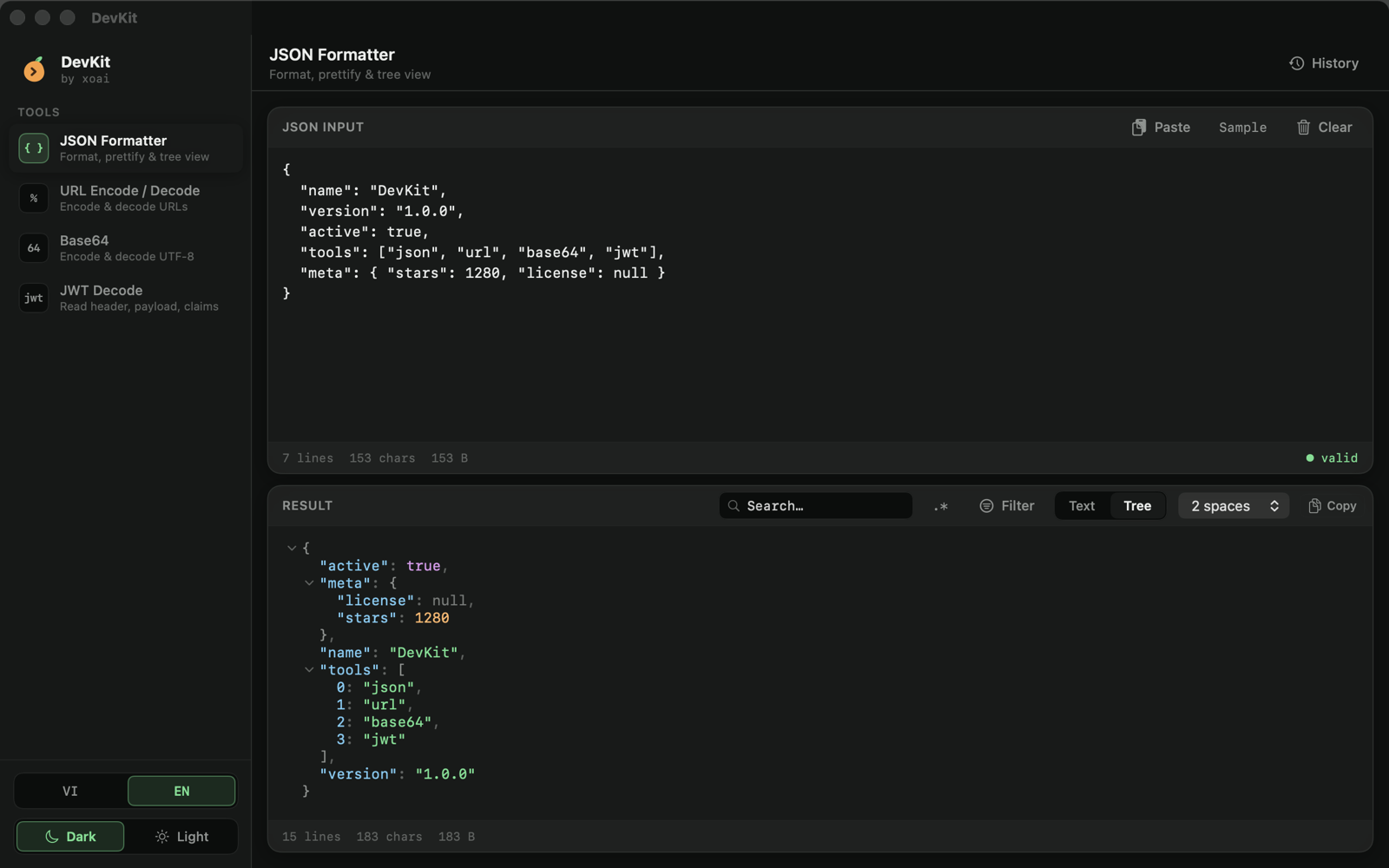Click the Copy icon in Result panel
Image resolution: width=1389 pixels, height=868 pixels.
point(1315,506)
